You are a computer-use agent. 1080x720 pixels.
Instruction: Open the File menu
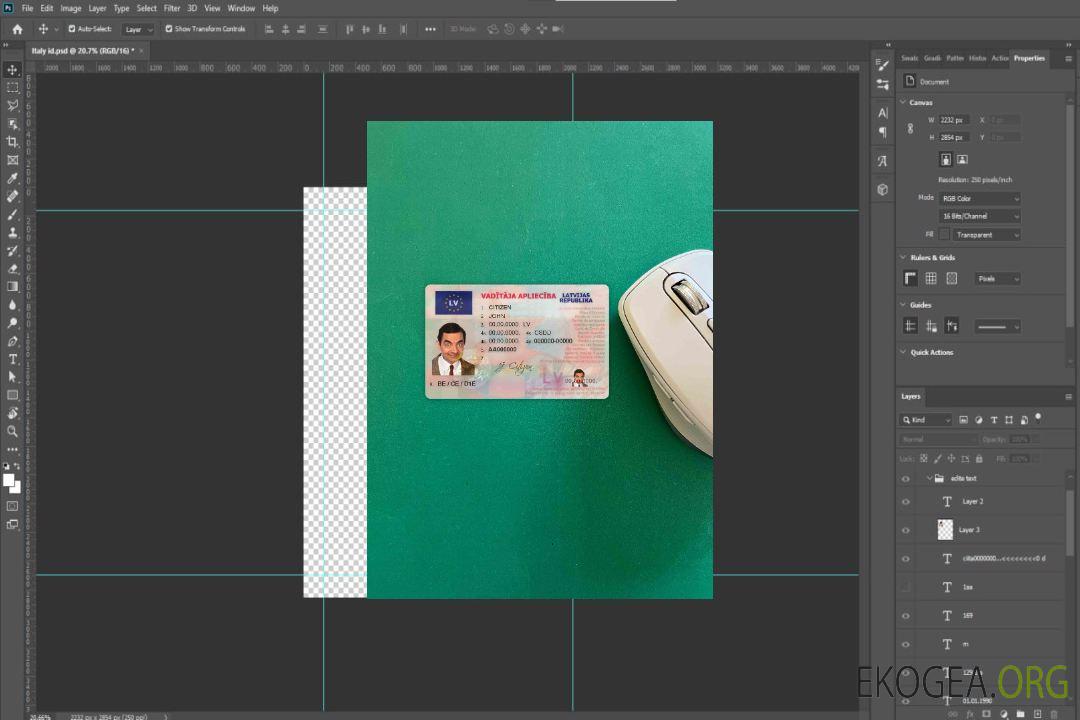(x=28, y=8)
